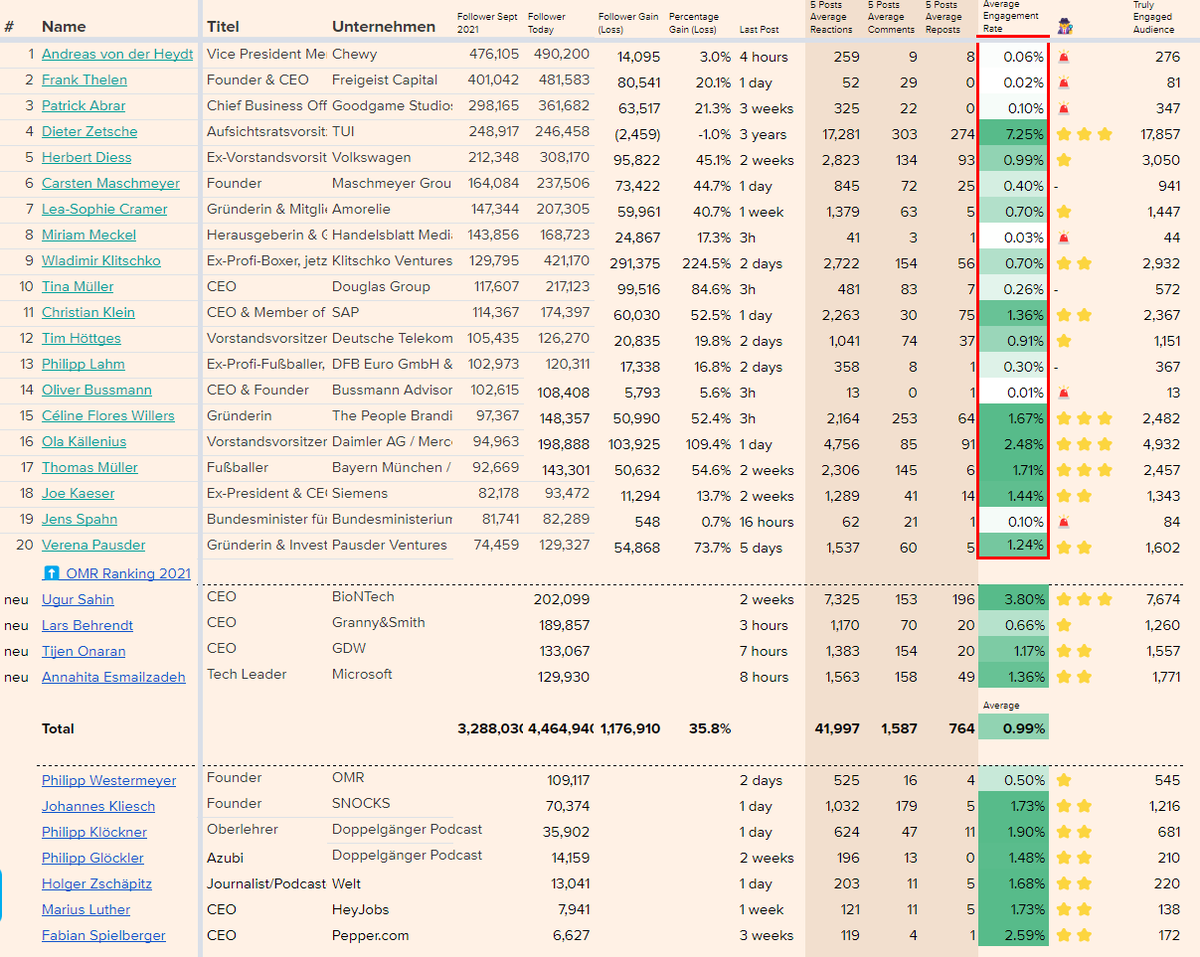Open the Frank Thelen name link
This screenshot has width=1200, height=957.
[x=84, y=80]
